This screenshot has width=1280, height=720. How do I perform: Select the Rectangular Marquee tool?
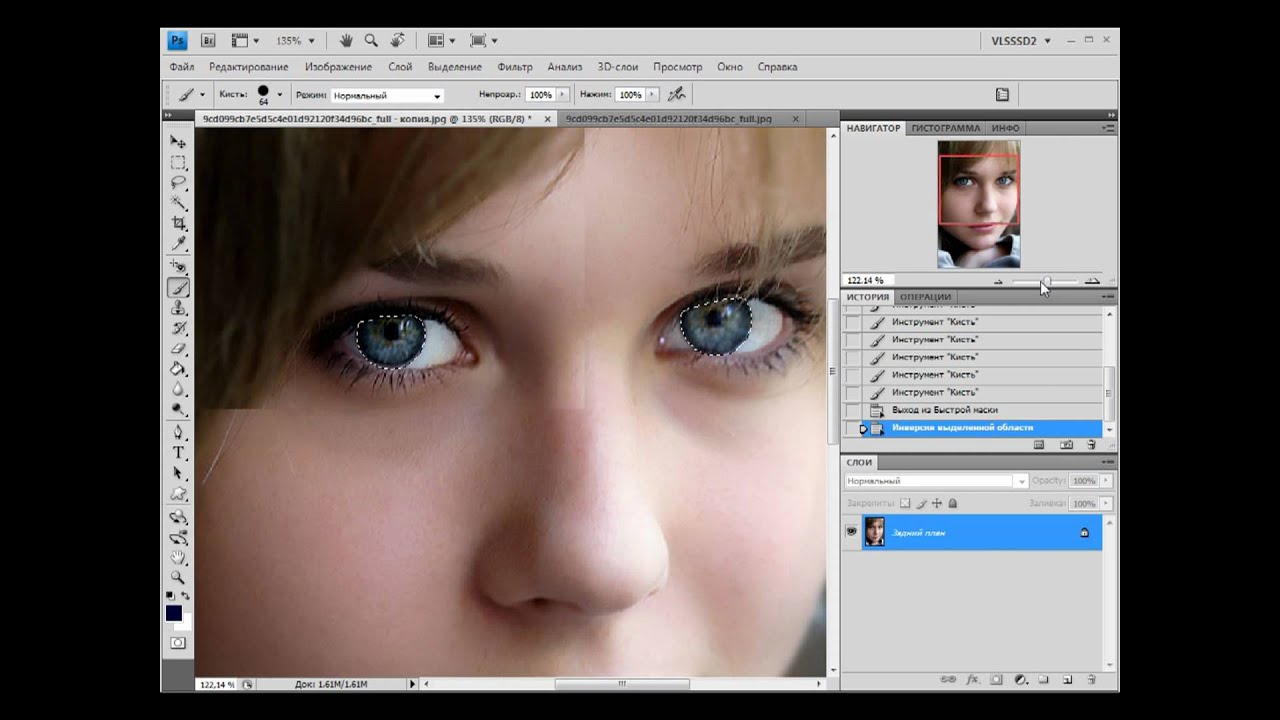178,162
